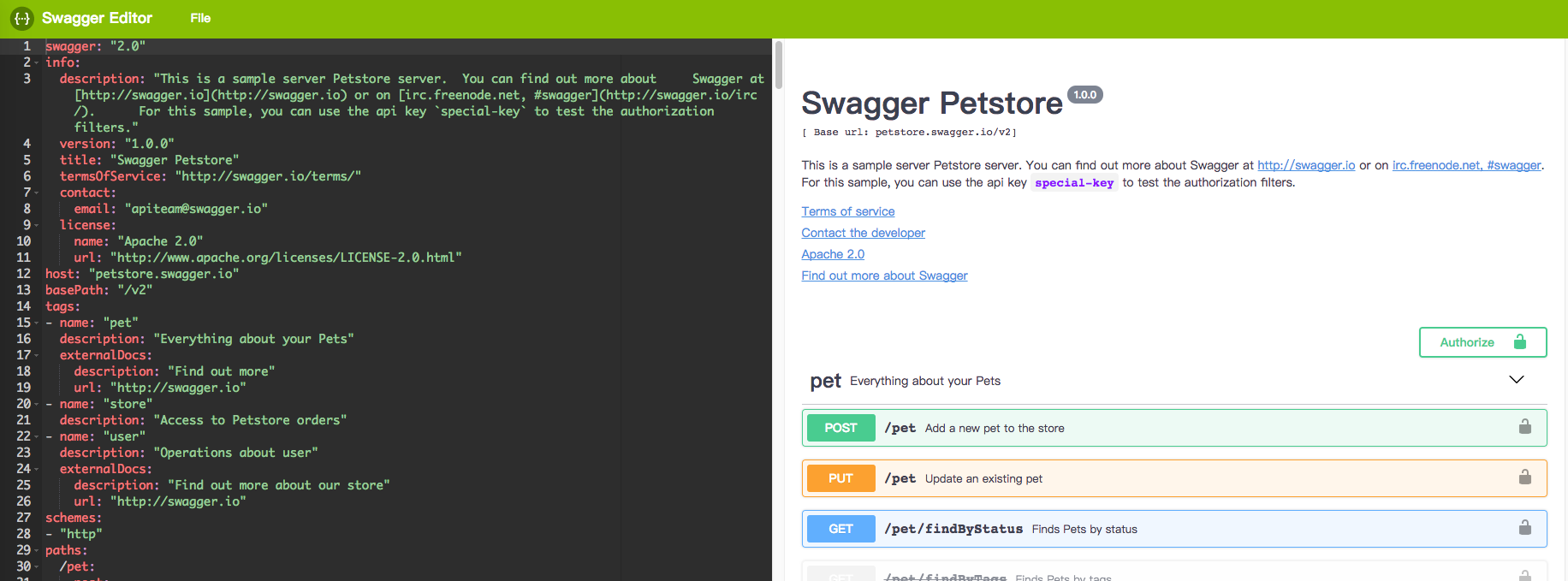
Task: Click 'Finds Pets by status' summary text
Action: [x=1084, y=529]
